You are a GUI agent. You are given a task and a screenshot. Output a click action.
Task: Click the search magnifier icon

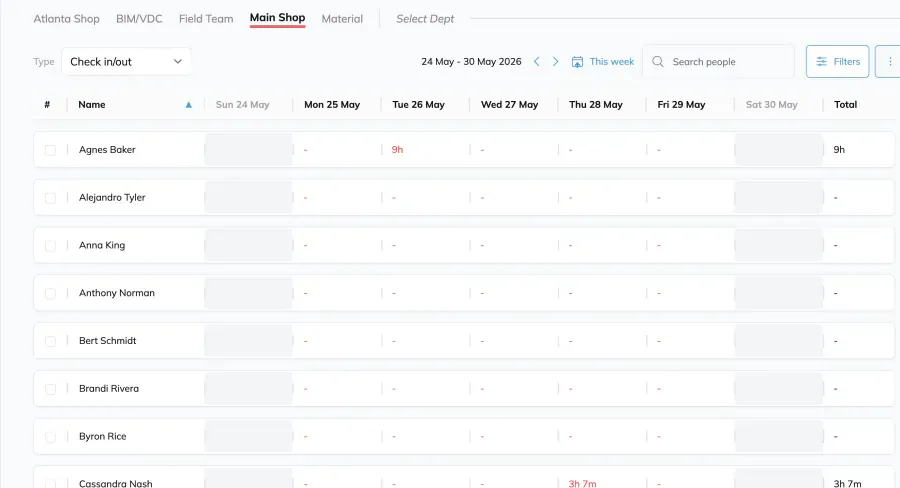pyautogui.click(x=658, y=61)
